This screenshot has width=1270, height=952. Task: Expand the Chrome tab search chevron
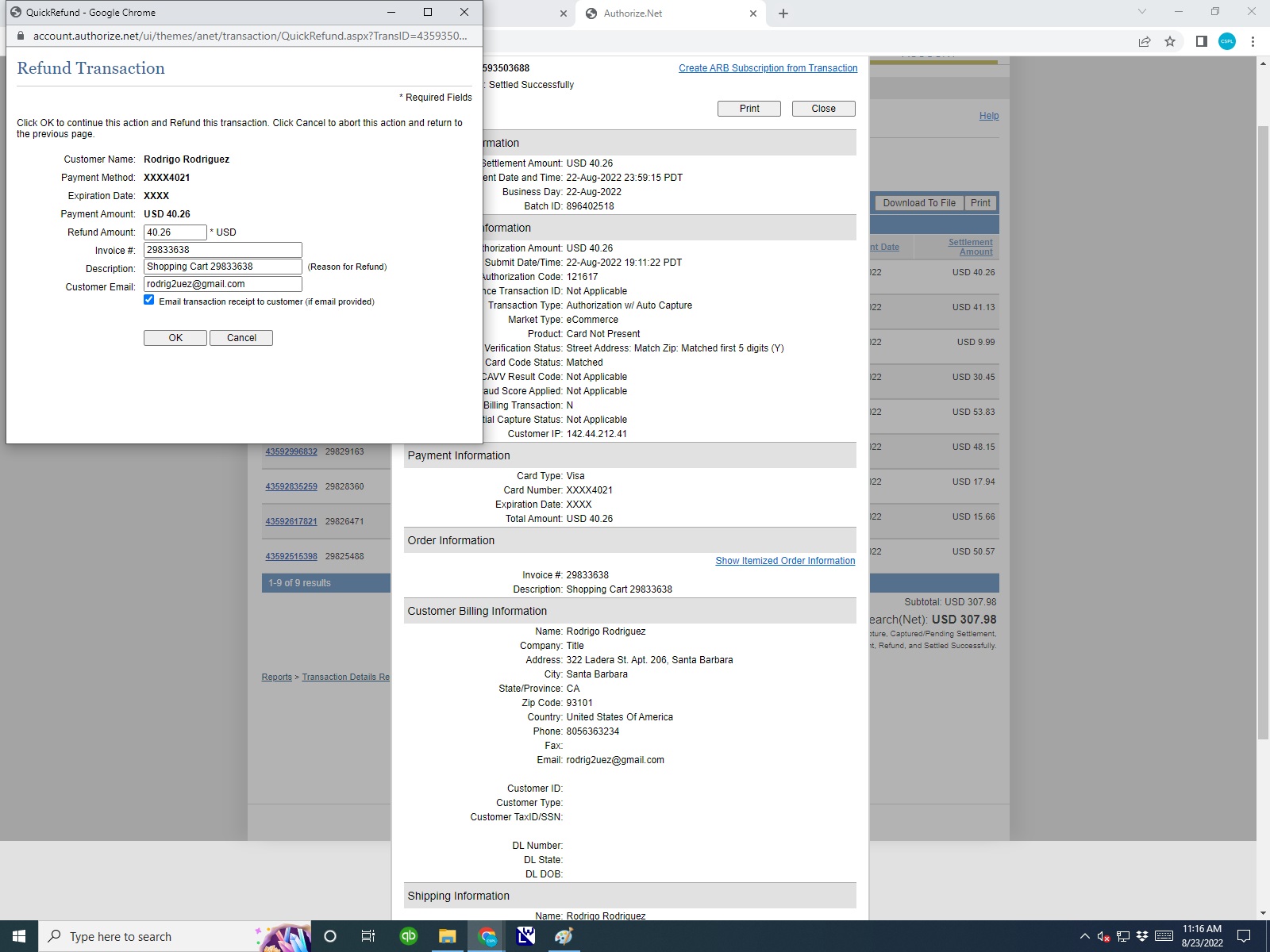click(x=1142, y=12)
